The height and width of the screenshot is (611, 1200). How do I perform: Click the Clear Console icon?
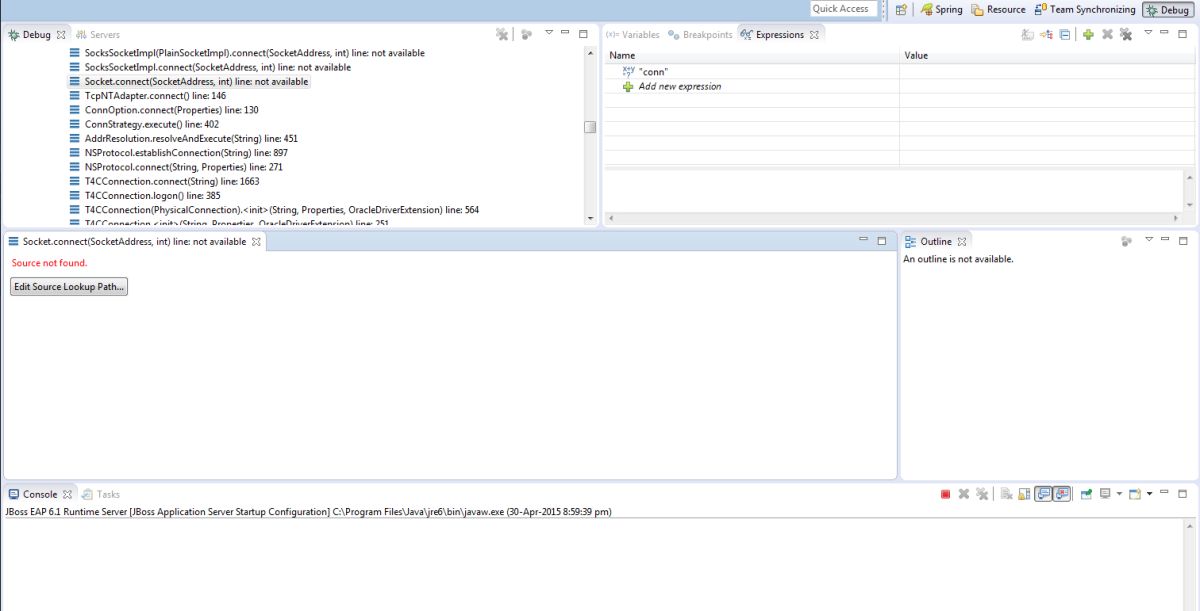point(1007,494)
